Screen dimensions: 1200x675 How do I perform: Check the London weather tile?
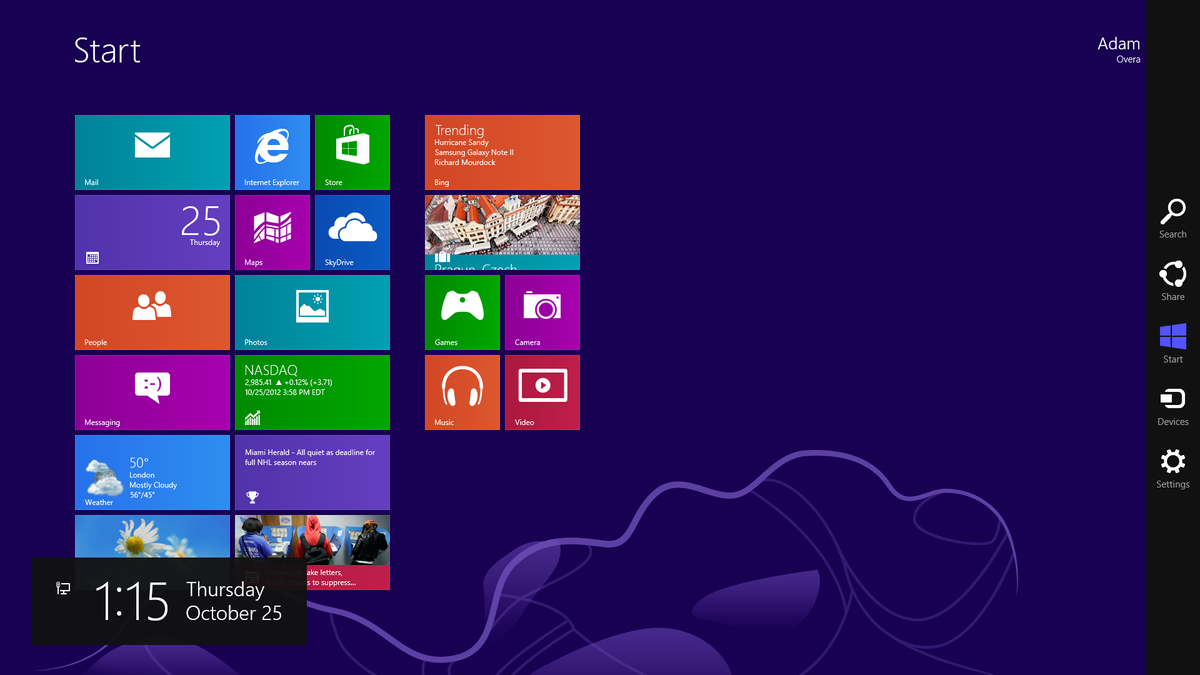[x=151, y=472]
